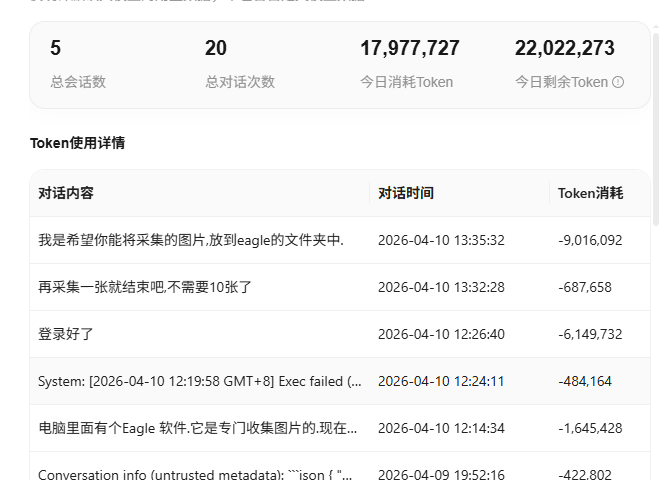Screen dimensions: 664x480
Task: Click the token value -6,149,732
Action: tap(590, 334)
